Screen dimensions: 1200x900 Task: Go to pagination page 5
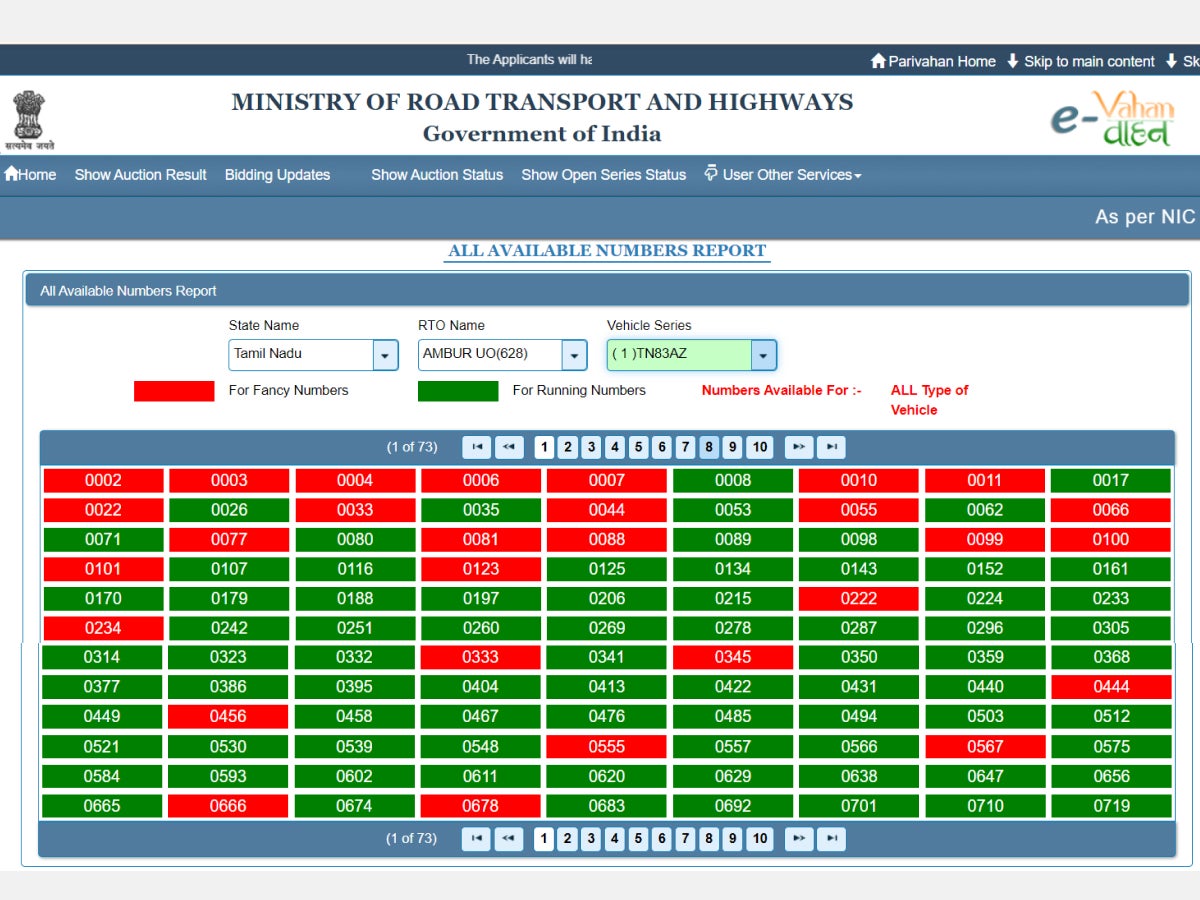638,447
